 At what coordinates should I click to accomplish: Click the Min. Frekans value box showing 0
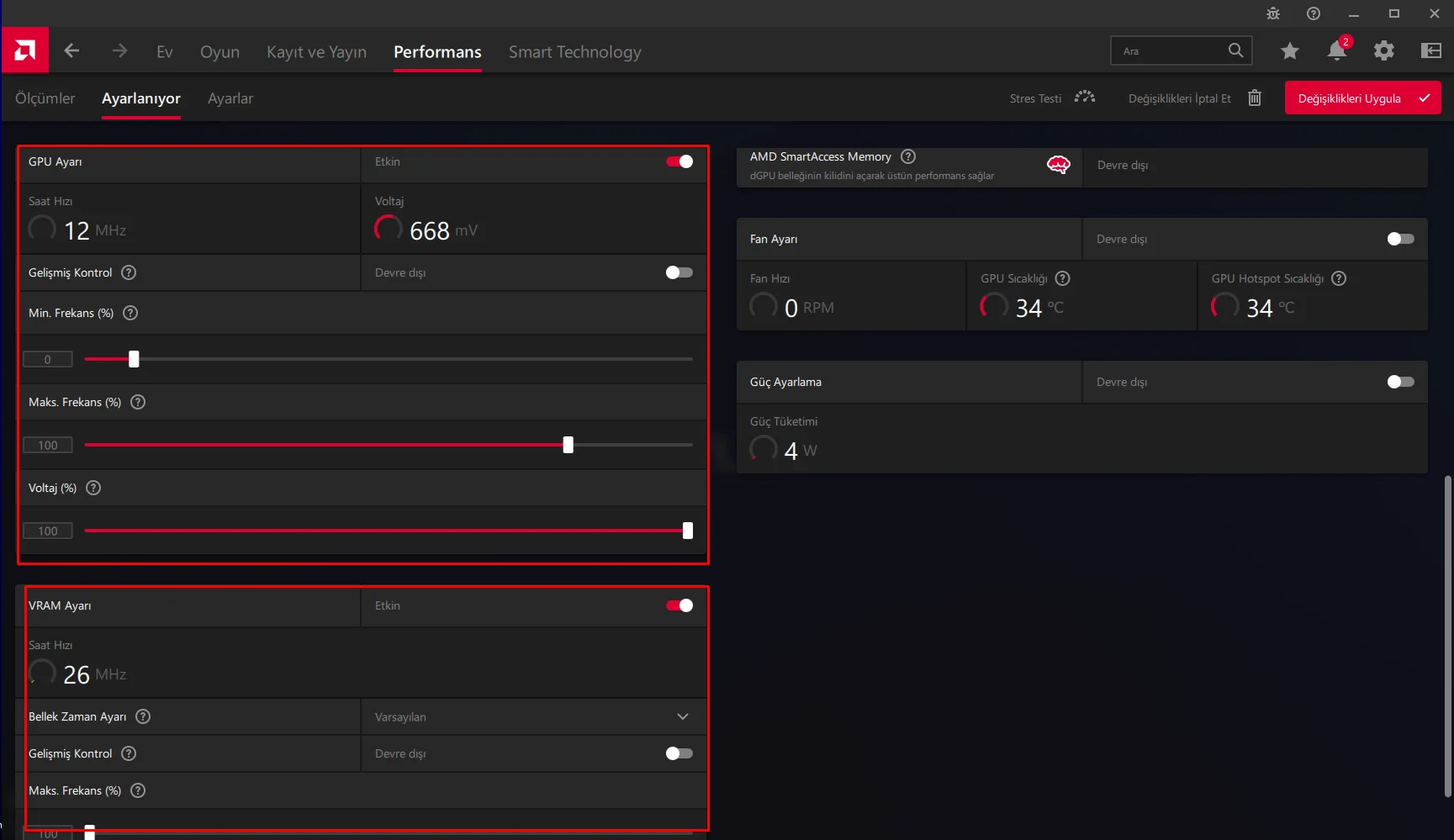click(x=48, y=359)
